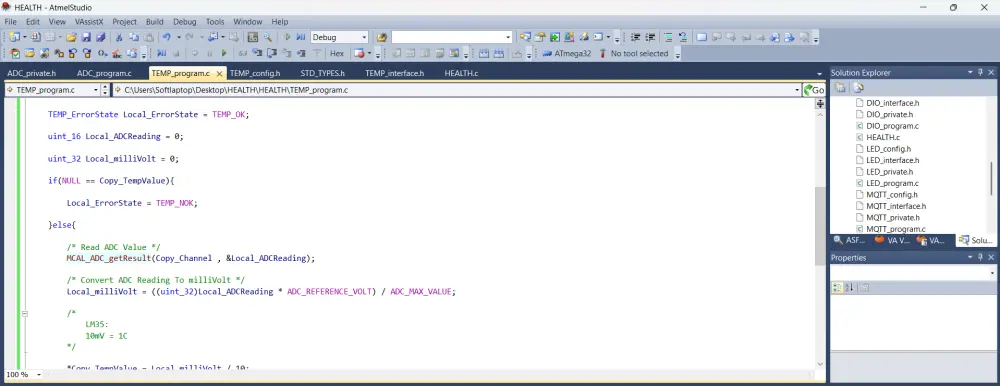Screen dimensions: 1000x386
Task: Switch to ADC_program.c tab
Action: coord(104,73)
